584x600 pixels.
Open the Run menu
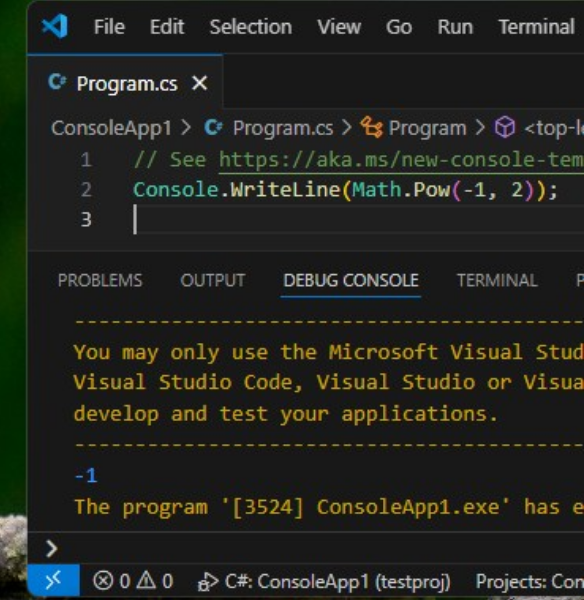click(455, 27)
